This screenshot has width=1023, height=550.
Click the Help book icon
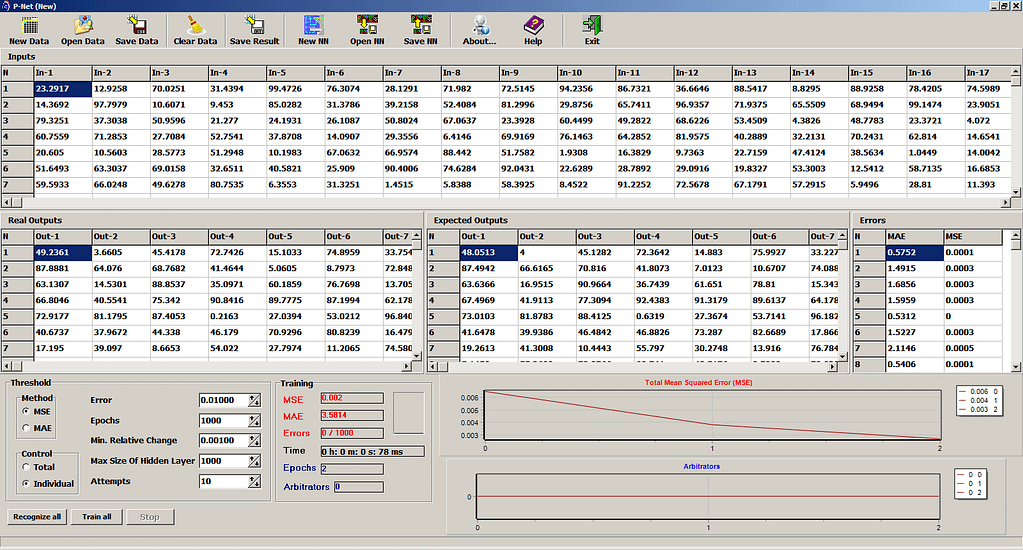click(533, 30)
